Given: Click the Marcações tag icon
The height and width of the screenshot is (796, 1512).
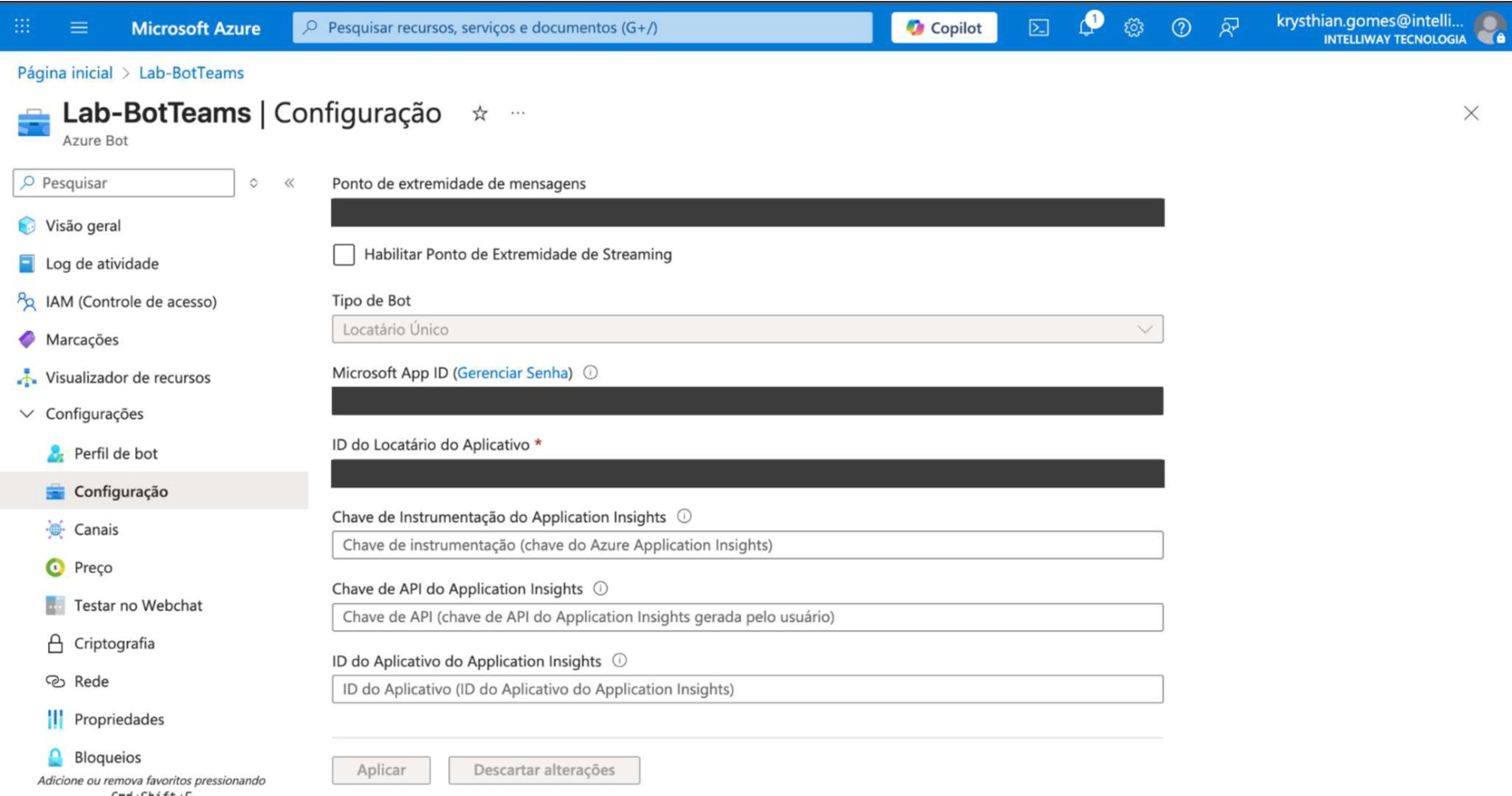Looking at the screenshot, I should [x=26, y=339].
